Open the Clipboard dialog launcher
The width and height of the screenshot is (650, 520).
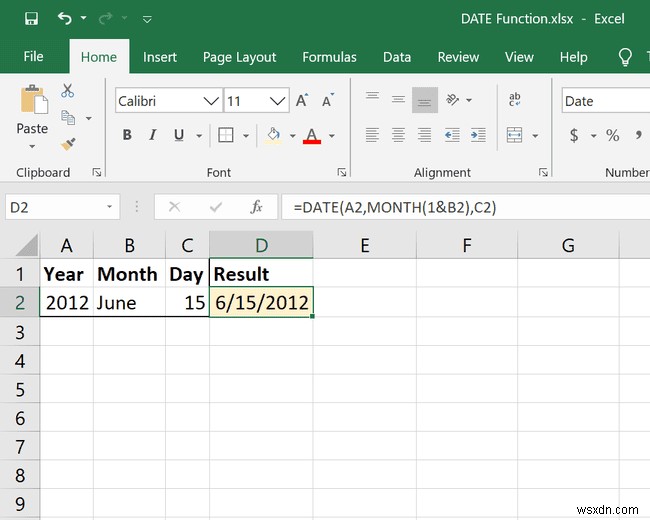[97, 172]
